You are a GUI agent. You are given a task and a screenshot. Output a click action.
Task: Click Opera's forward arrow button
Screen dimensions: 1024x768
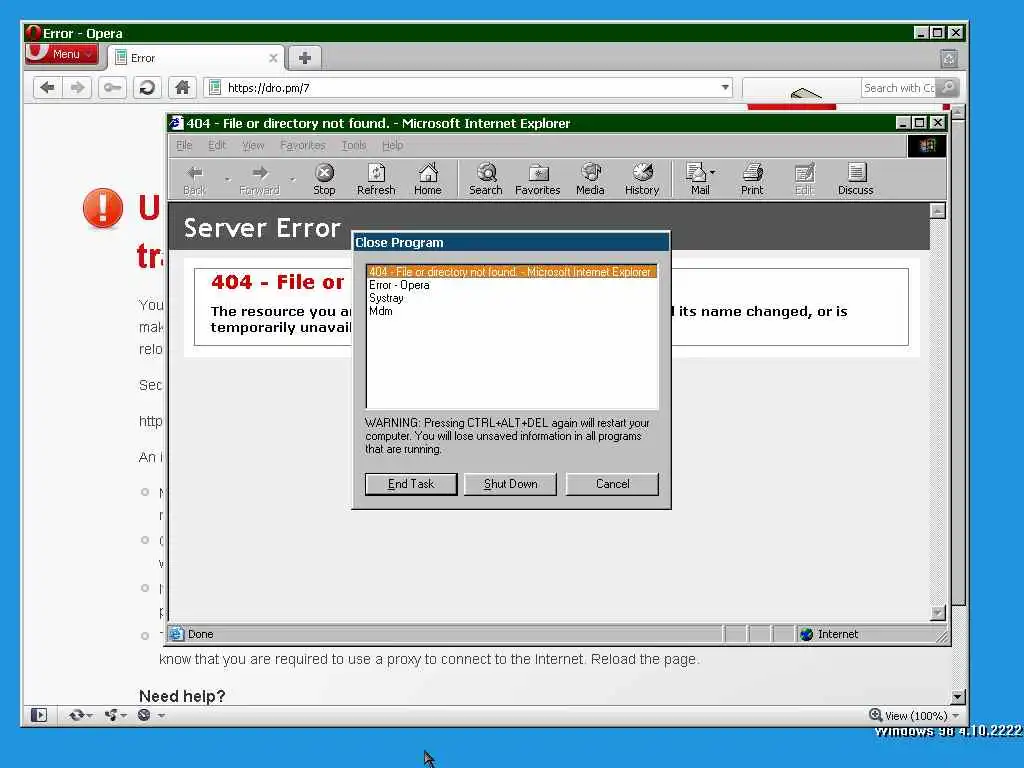(x=78, y=88)
